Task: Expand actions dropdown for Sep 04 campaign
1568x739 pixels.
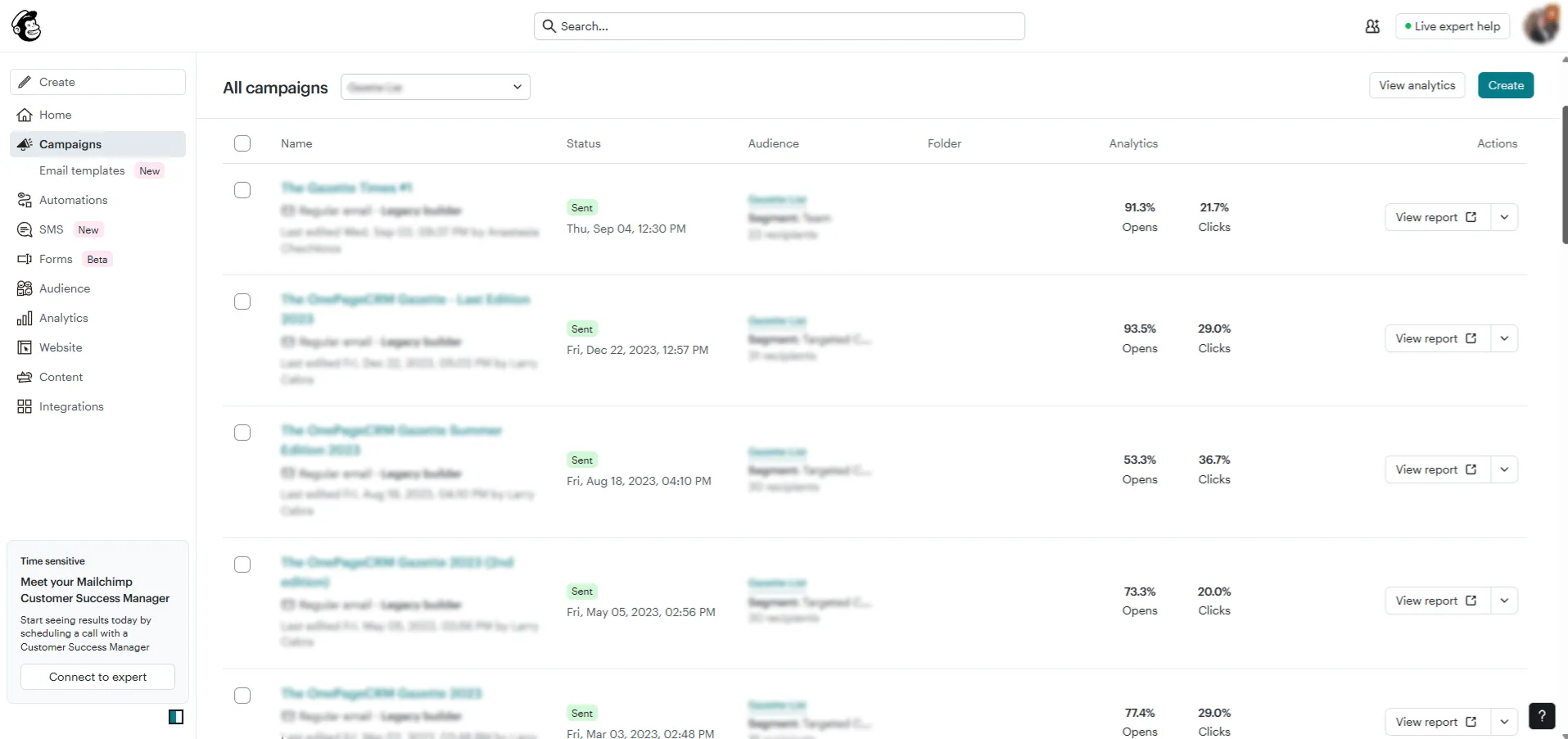Action: [x=1504, y=217]
